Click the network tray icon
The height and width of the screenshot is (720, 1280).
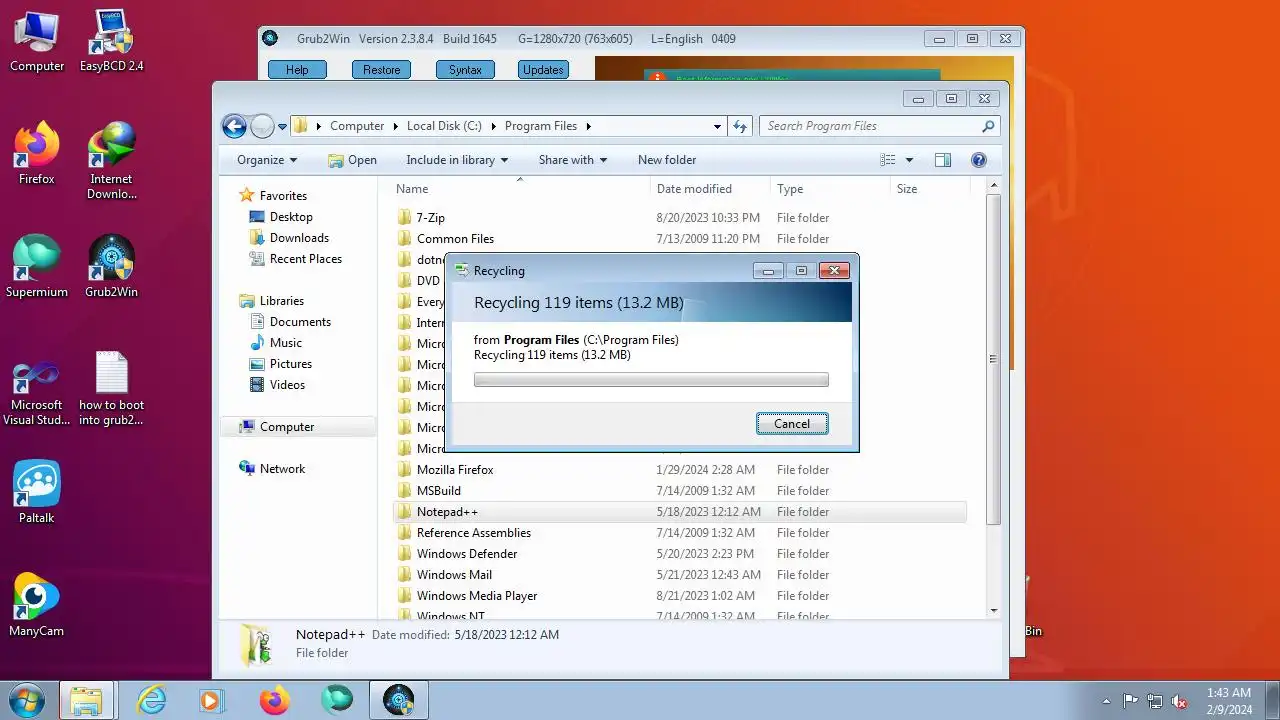(1155, 701)
